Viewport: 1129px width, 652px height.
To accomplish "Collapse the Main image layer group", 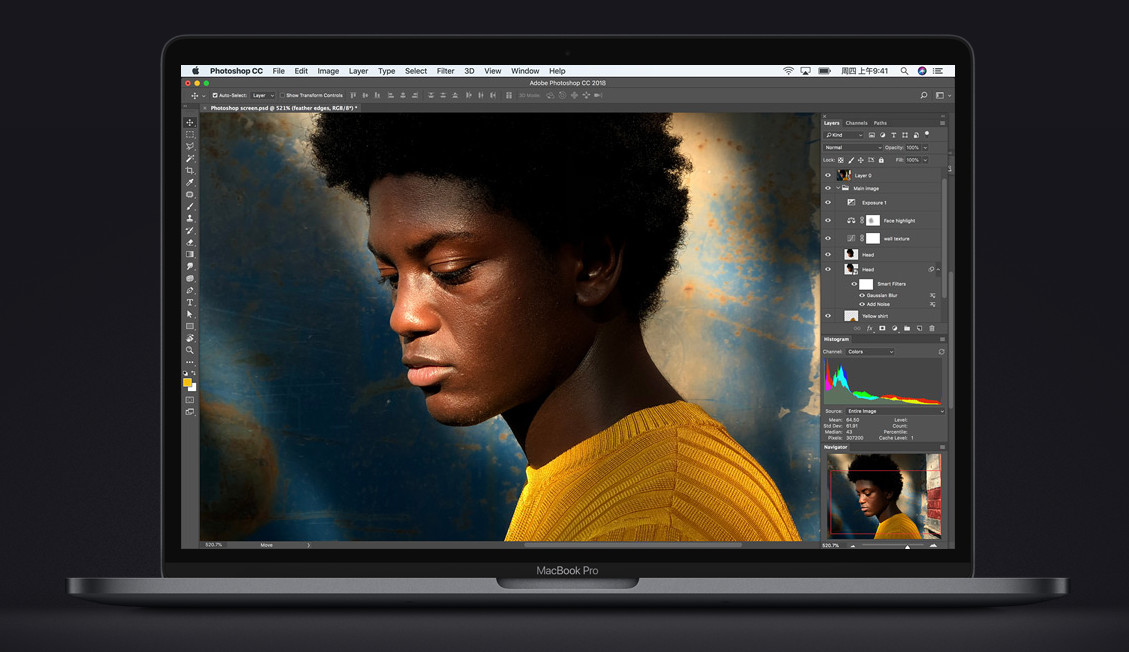I will (x=836, y=187).
